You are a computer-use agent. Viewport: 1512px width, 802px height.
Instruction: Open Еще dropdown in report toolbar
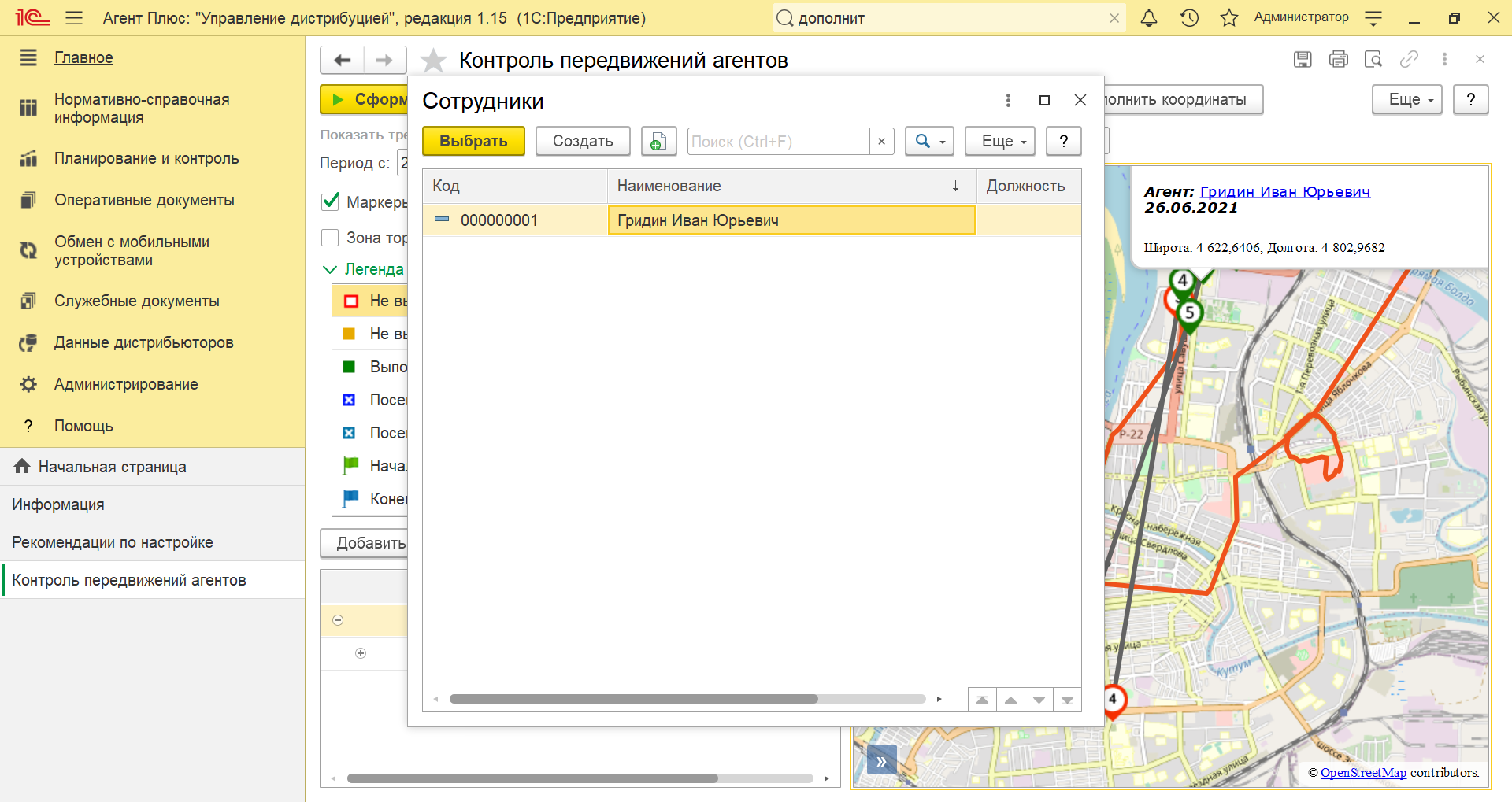(x=1407, y=99)
